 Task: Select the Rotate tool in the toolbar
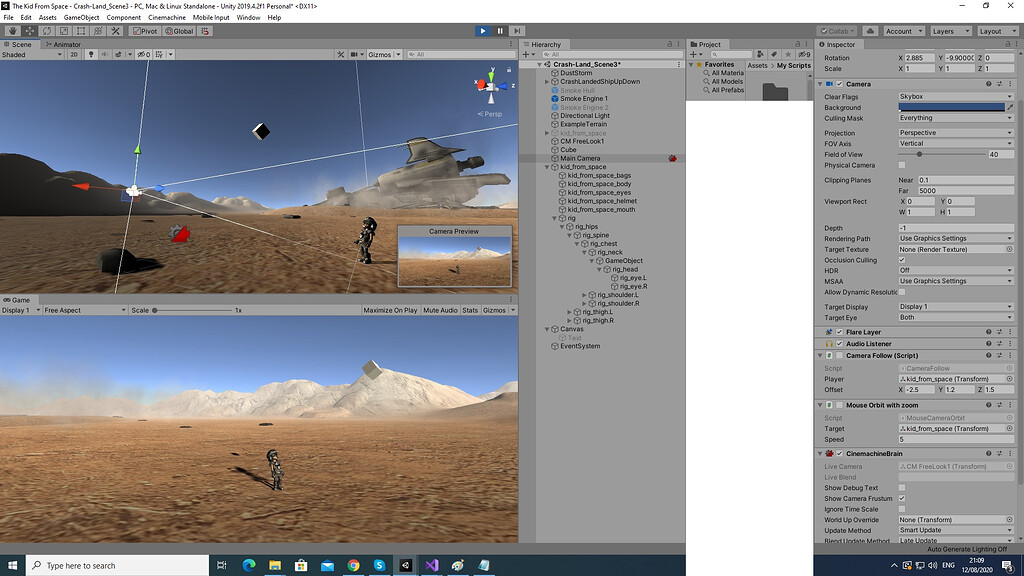click(x=47, y=31)
